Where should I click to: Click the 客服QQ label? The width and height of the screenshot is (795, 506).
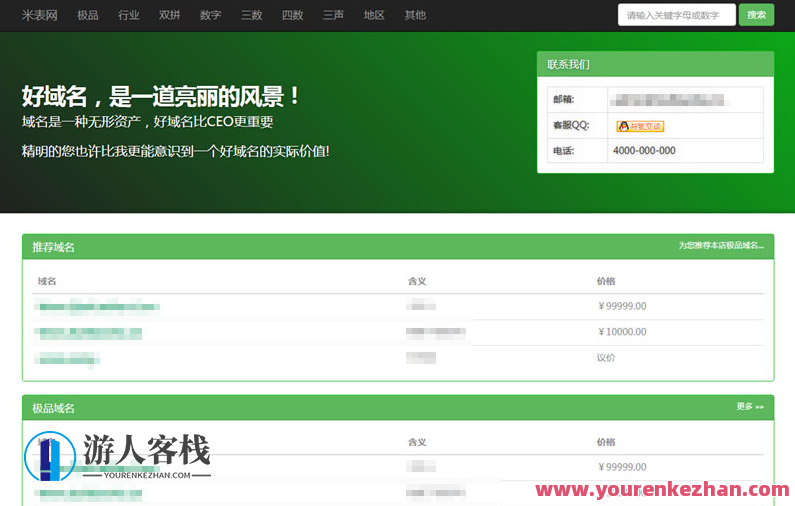(571, 125)
